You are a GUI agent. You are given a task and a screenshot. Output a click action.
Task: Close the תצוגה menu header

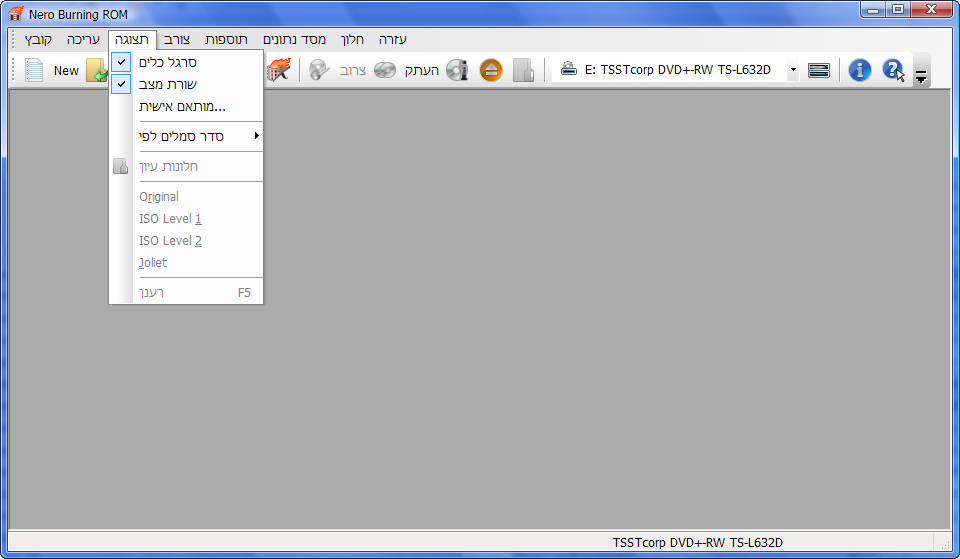coord(132,39)
